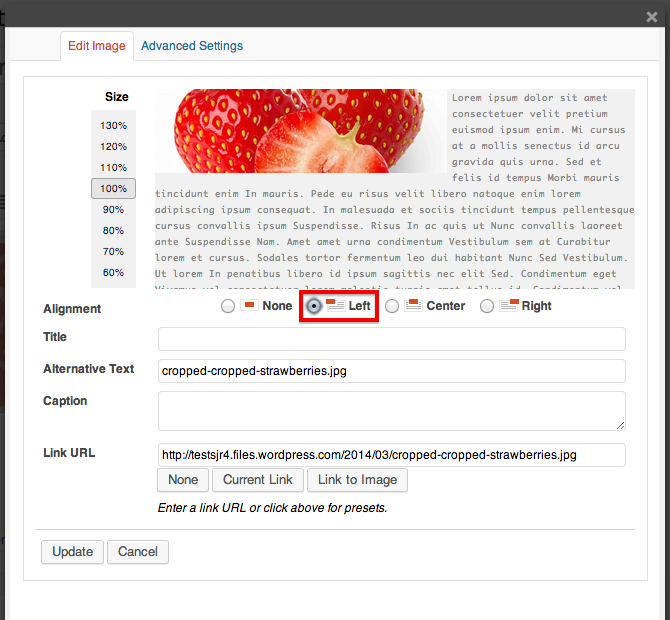Image resolution: width=670 pixels, height=620 pixels.
Task: Choose the Center alignment radio button
Action: [x=393, y=306]
